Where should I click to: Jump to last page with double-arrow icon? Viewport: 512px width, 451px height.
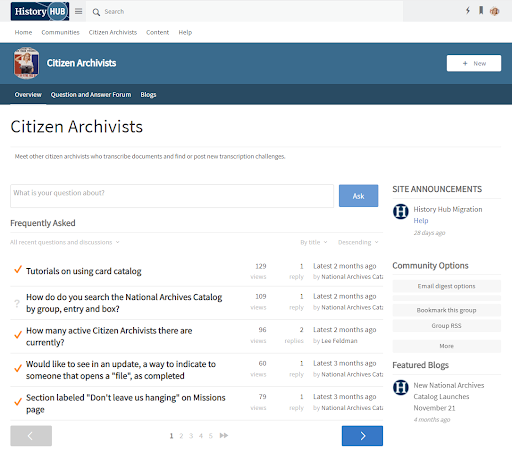pos(224,435)
